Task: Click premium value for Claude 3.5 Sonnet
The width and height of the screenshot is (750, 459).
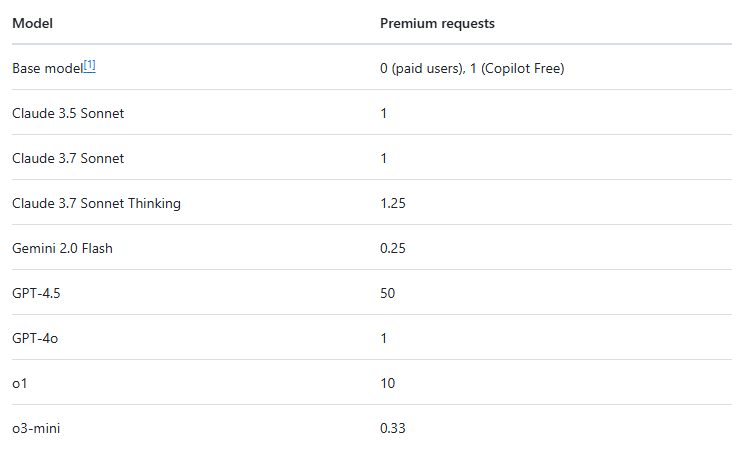Action: point(384,114)
